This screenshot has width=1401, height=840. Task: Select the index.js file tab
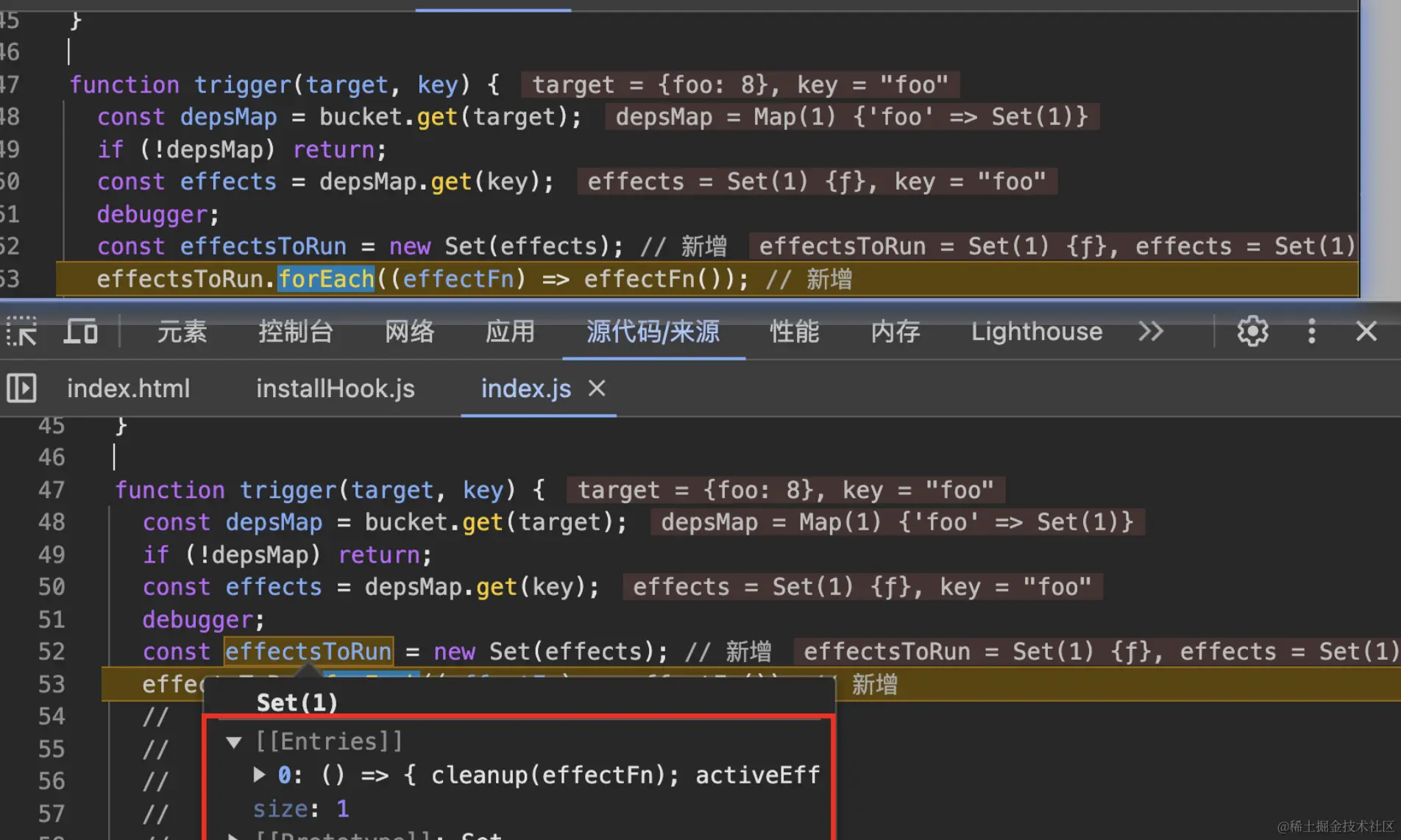tap(526, 388)
